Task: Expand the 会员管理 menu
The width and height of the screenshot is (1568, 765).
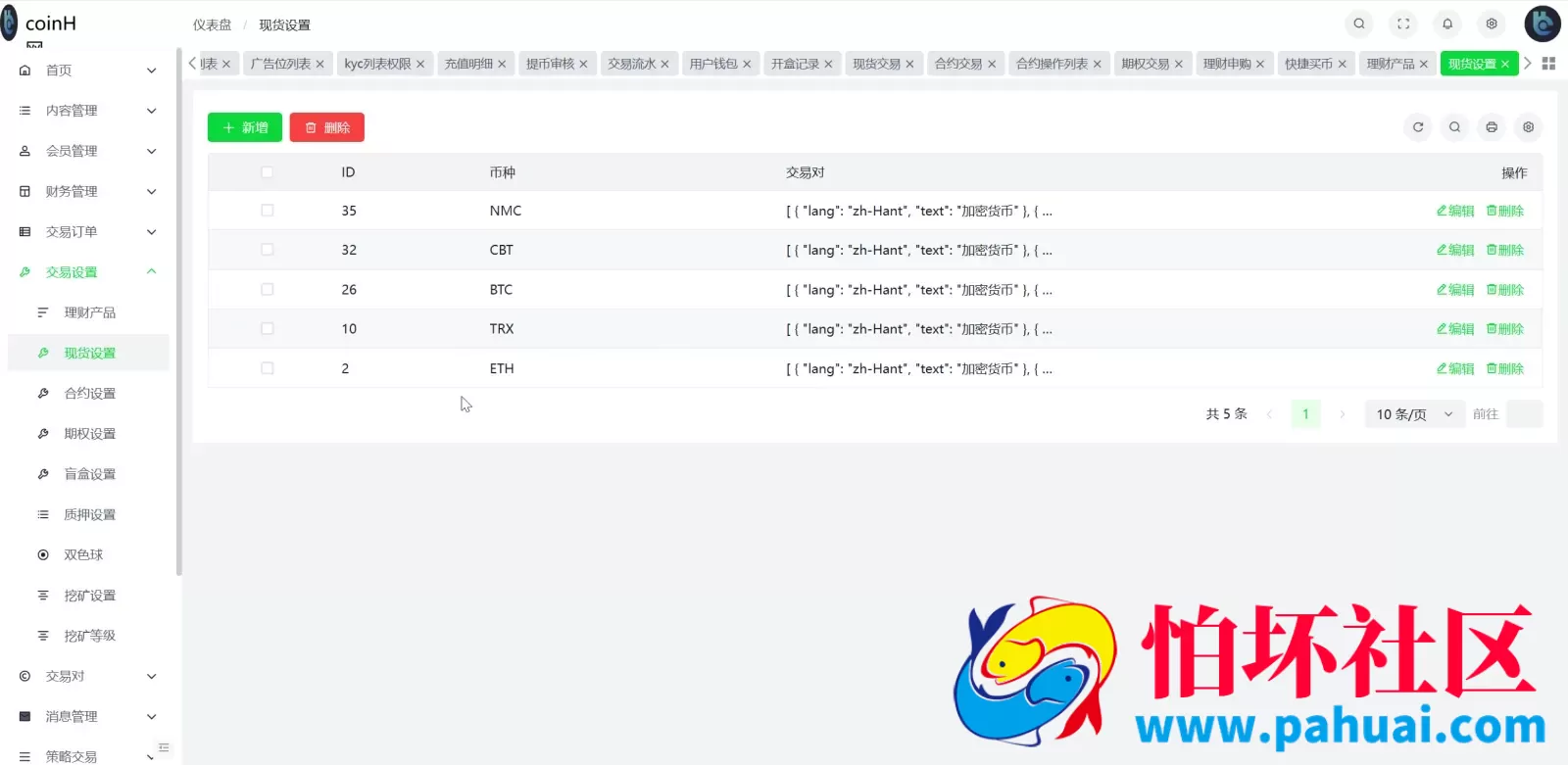Action: [x=88, y=151]
